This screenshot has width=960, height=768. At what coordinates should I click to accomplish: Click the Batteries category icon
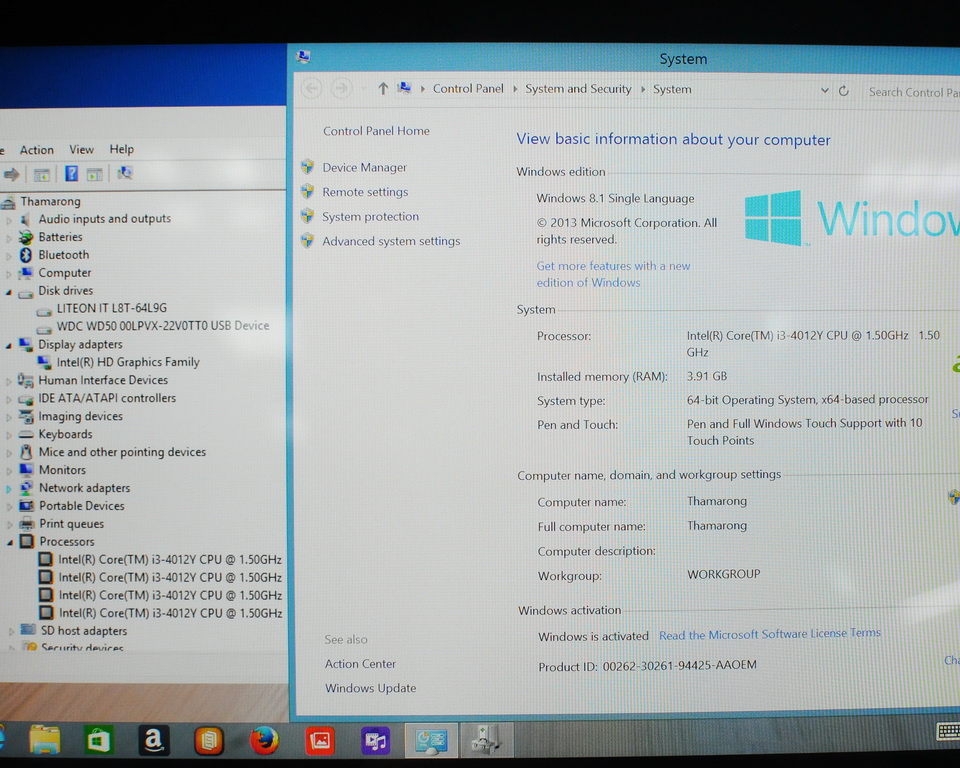[x=26, y=237]
